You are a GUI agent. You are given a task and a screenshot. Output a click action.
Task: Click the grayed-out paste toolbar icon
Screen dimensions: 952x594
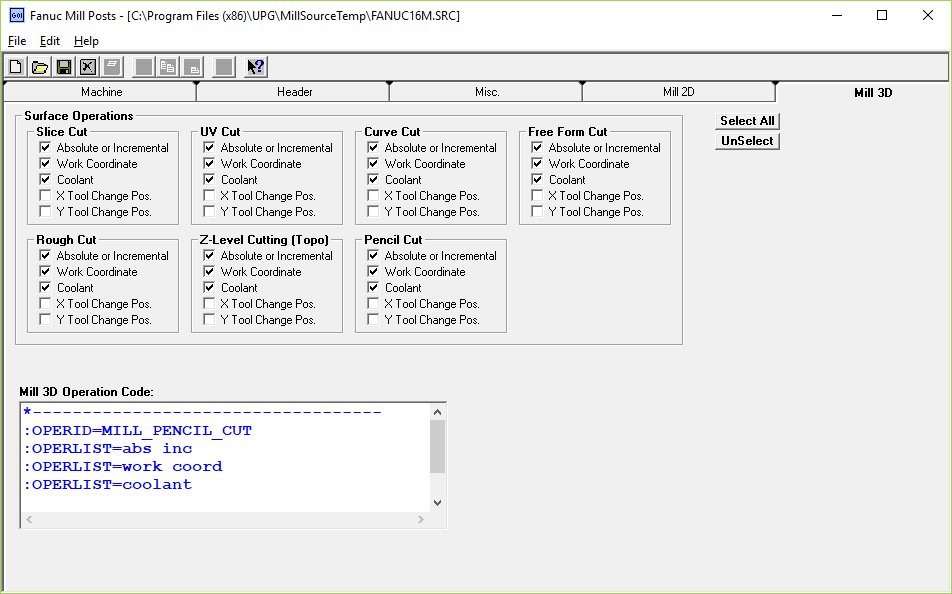click(x=192, y=67)
